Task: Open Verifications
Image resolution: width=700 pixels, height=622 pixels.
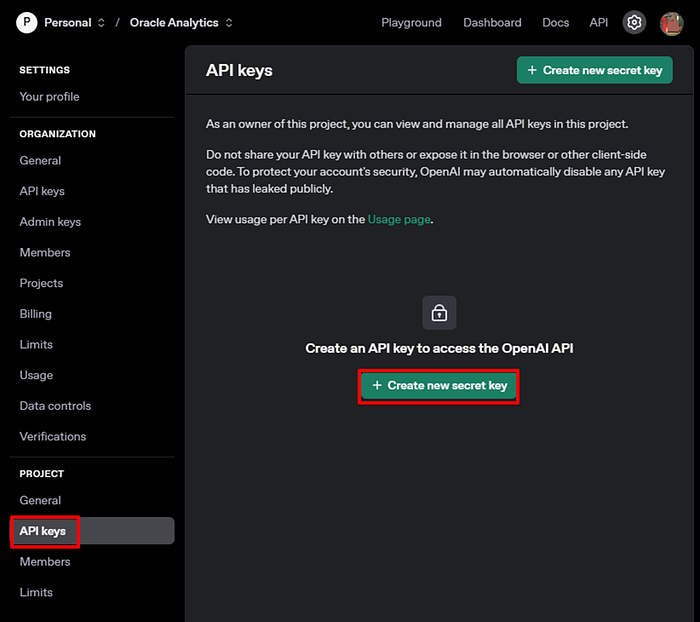Action: tap(53, 436)
